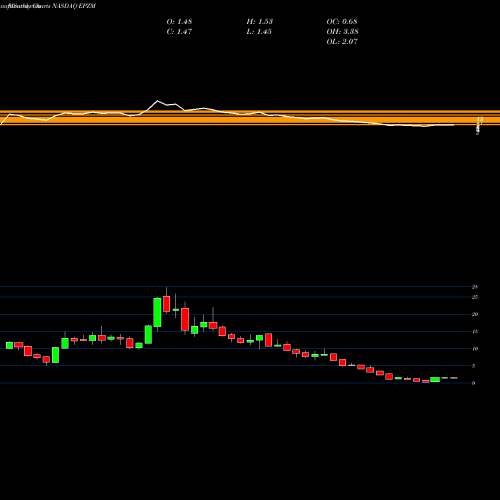500x500 pixels.
Task: Select the open value O: 1.48
Action: point(179,21)
